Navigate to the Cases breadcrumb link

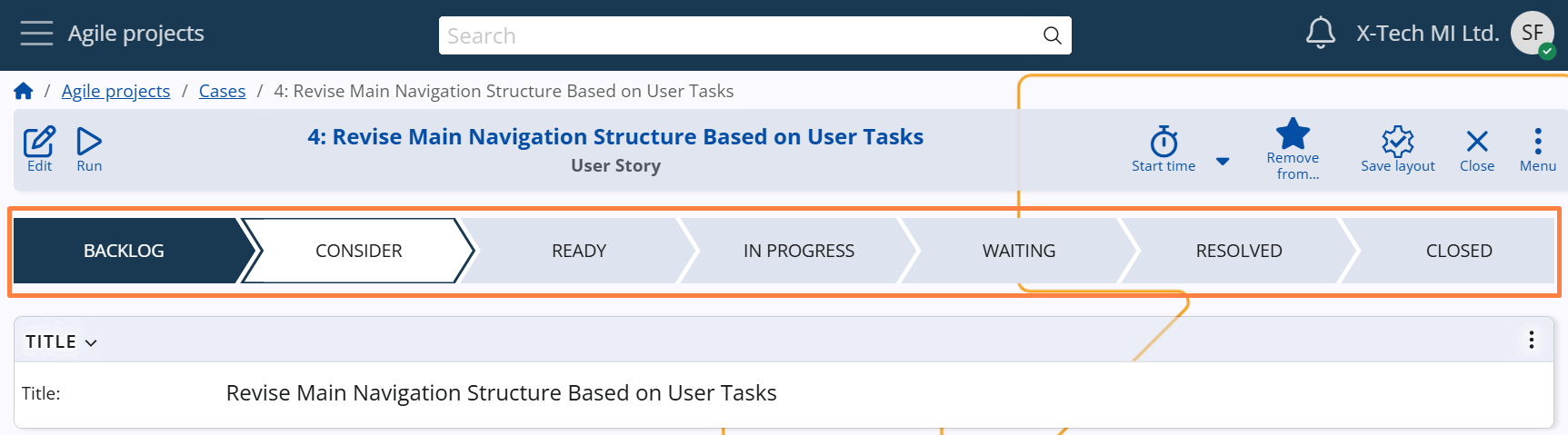222,91
